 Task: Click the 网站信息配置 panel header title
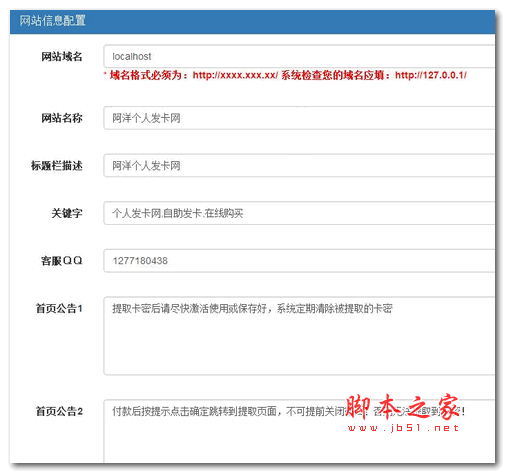click(x=52, y=21)
